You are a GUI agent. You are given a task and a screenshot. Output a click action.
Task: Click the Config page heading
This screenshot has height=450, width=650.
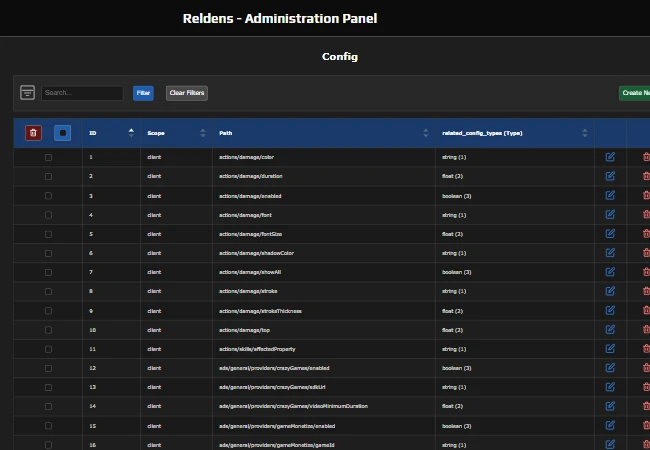click(x=340, y=56)
